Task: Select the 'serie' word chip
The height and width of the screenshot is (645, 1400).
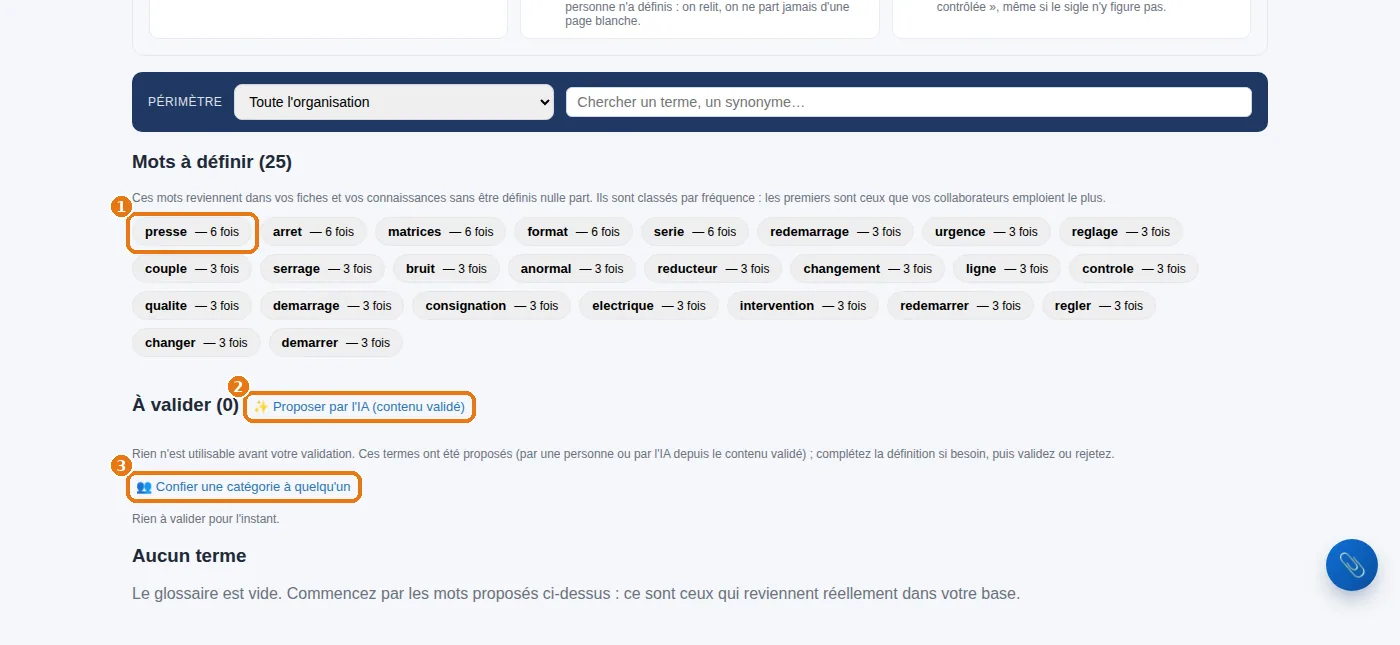Action: [x=695, y=232]
